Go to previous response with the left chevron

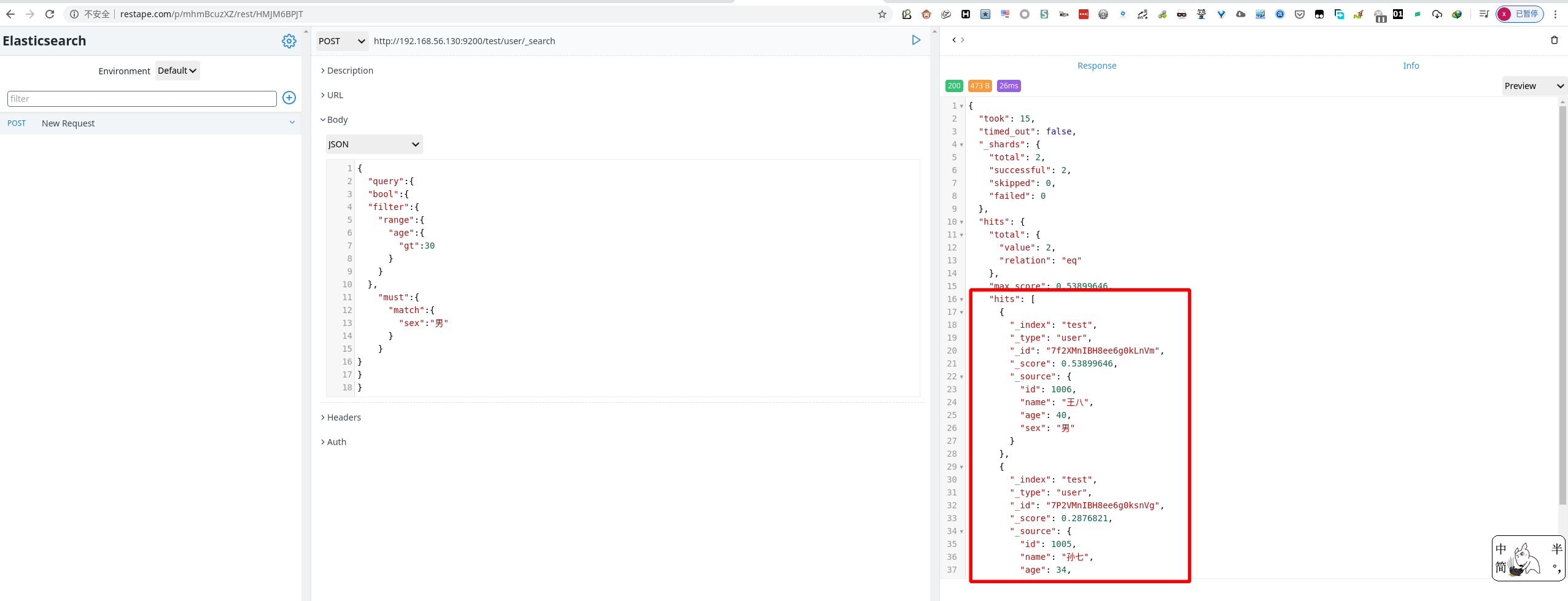953,40
